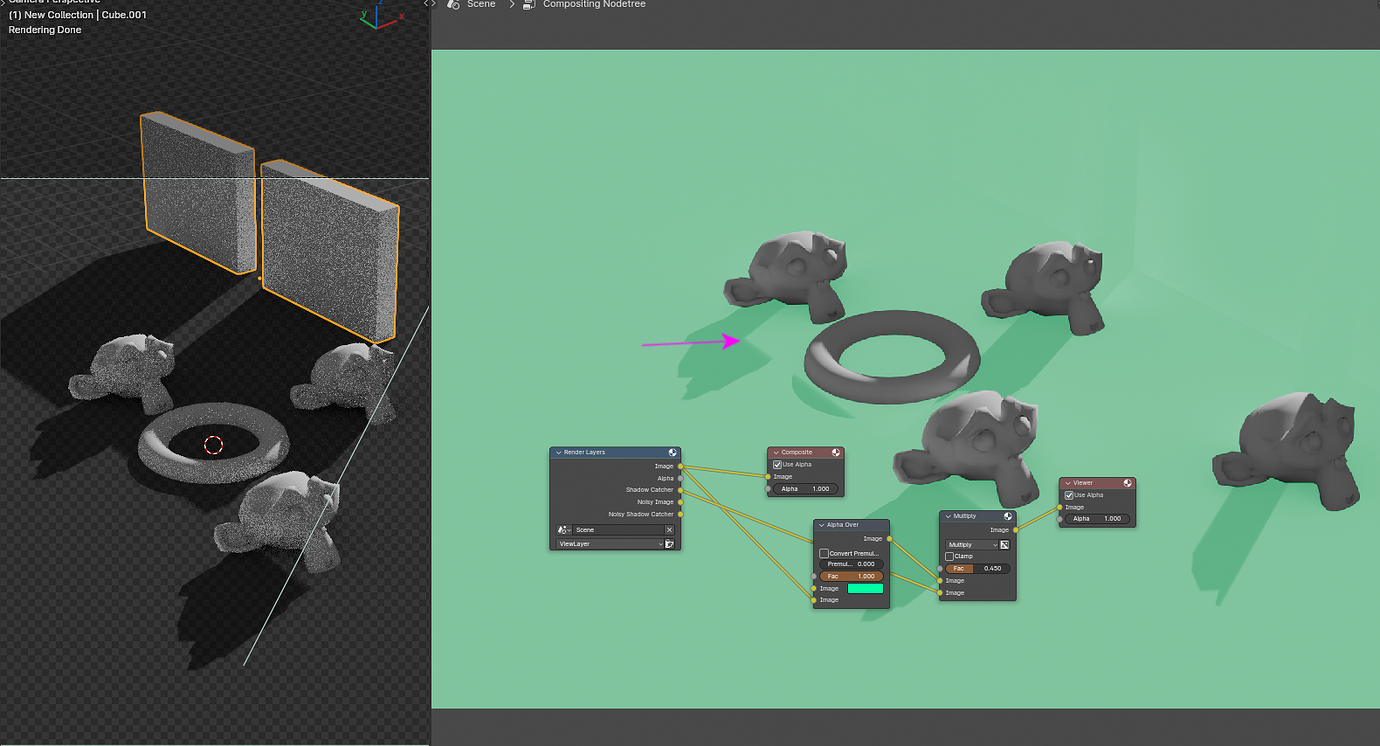Clear the Scene field with the X icon

coord(670,530)
